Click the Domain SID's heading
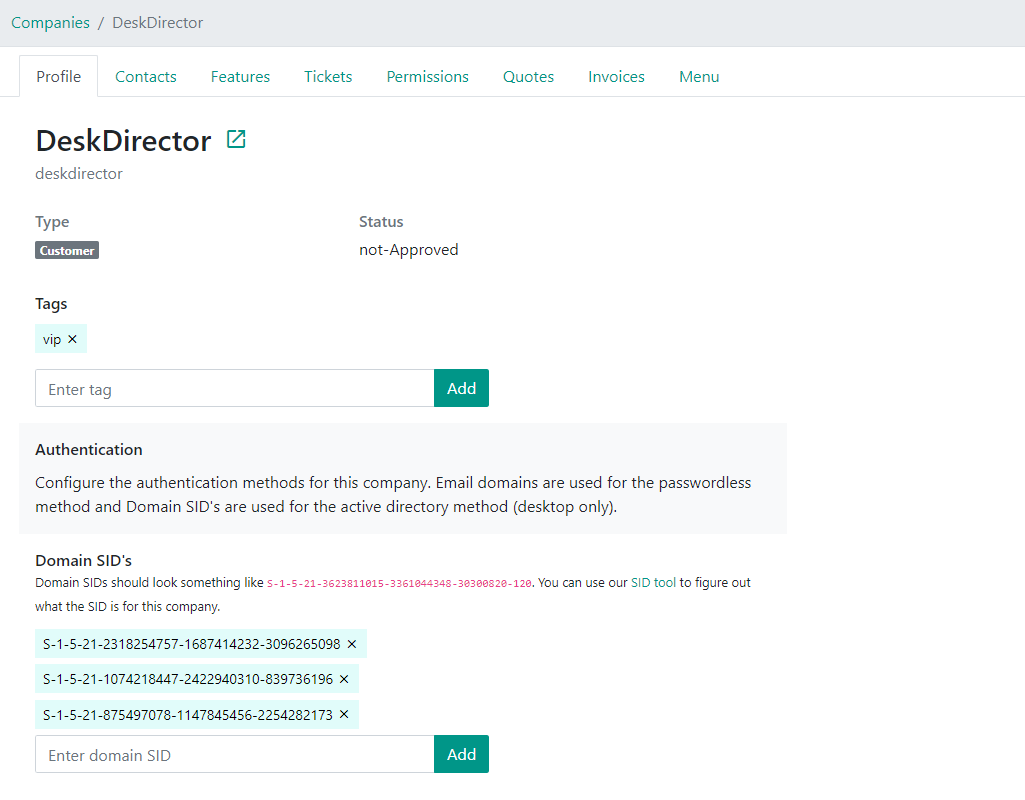Viewport: 1025px width, 800px height. coord(84,561)
